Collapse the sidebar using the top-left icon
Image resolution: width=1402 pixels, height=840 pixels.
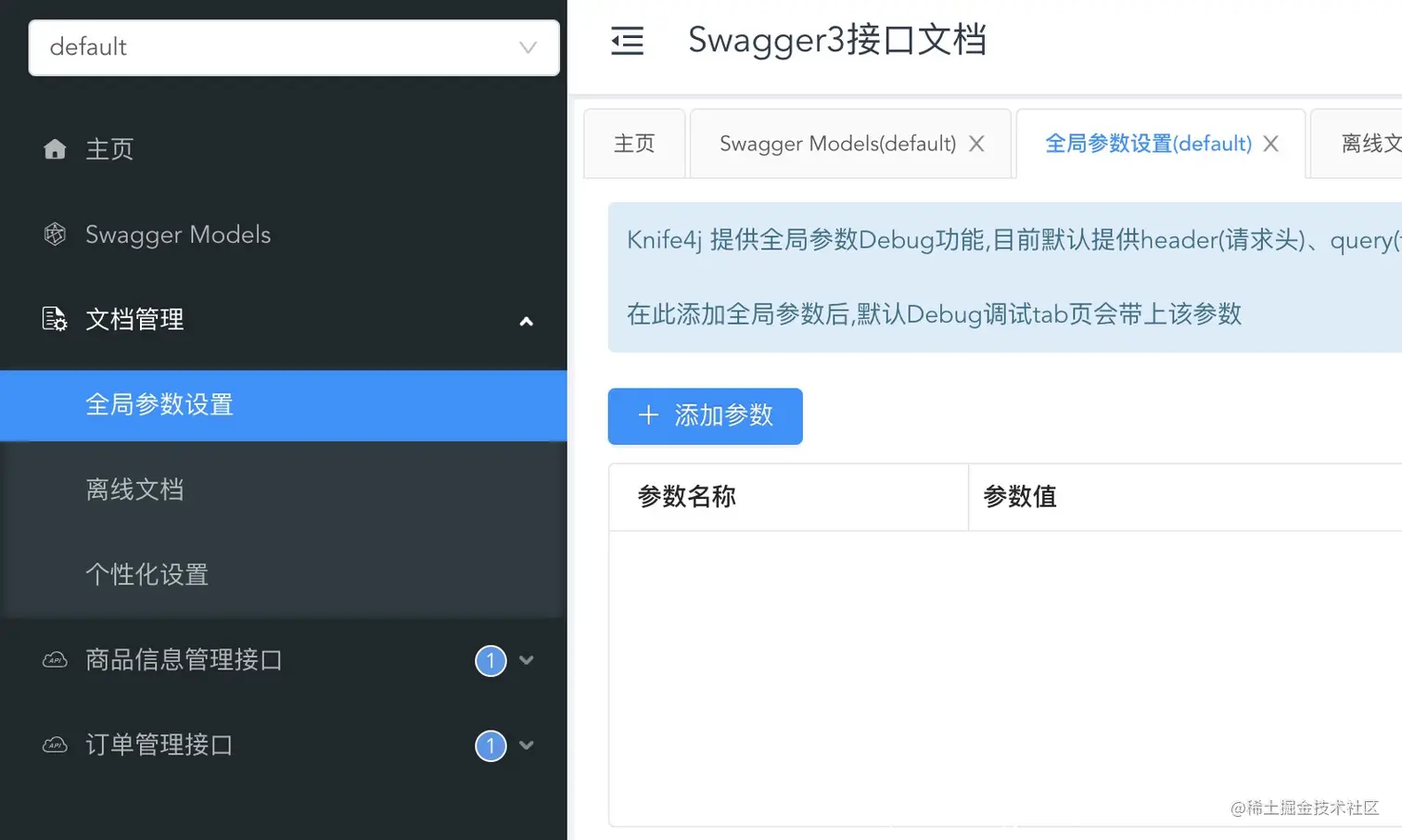pos(627,41)
